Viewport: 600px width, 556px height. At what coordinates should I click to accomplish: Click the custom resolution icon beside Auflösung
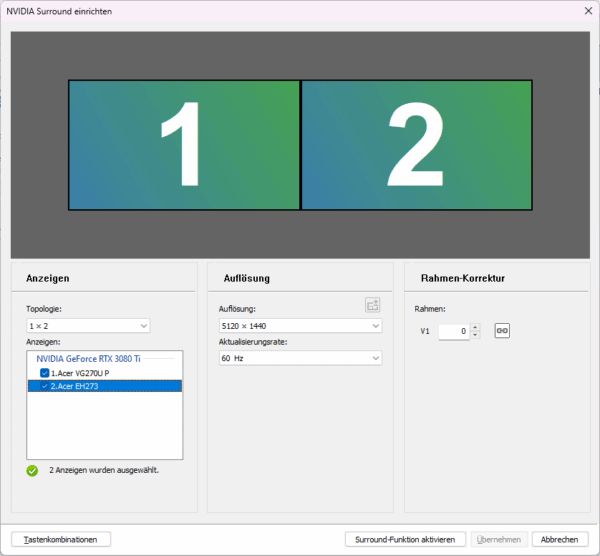pyautogui.click(x=372, y=305)
